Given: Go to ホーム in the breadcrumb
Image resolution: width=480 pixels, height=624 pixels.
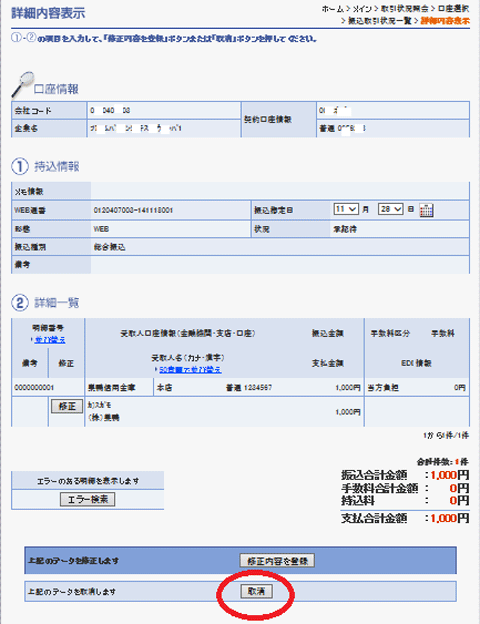Looking at the screenshot, I should click(x=332, y=9).
